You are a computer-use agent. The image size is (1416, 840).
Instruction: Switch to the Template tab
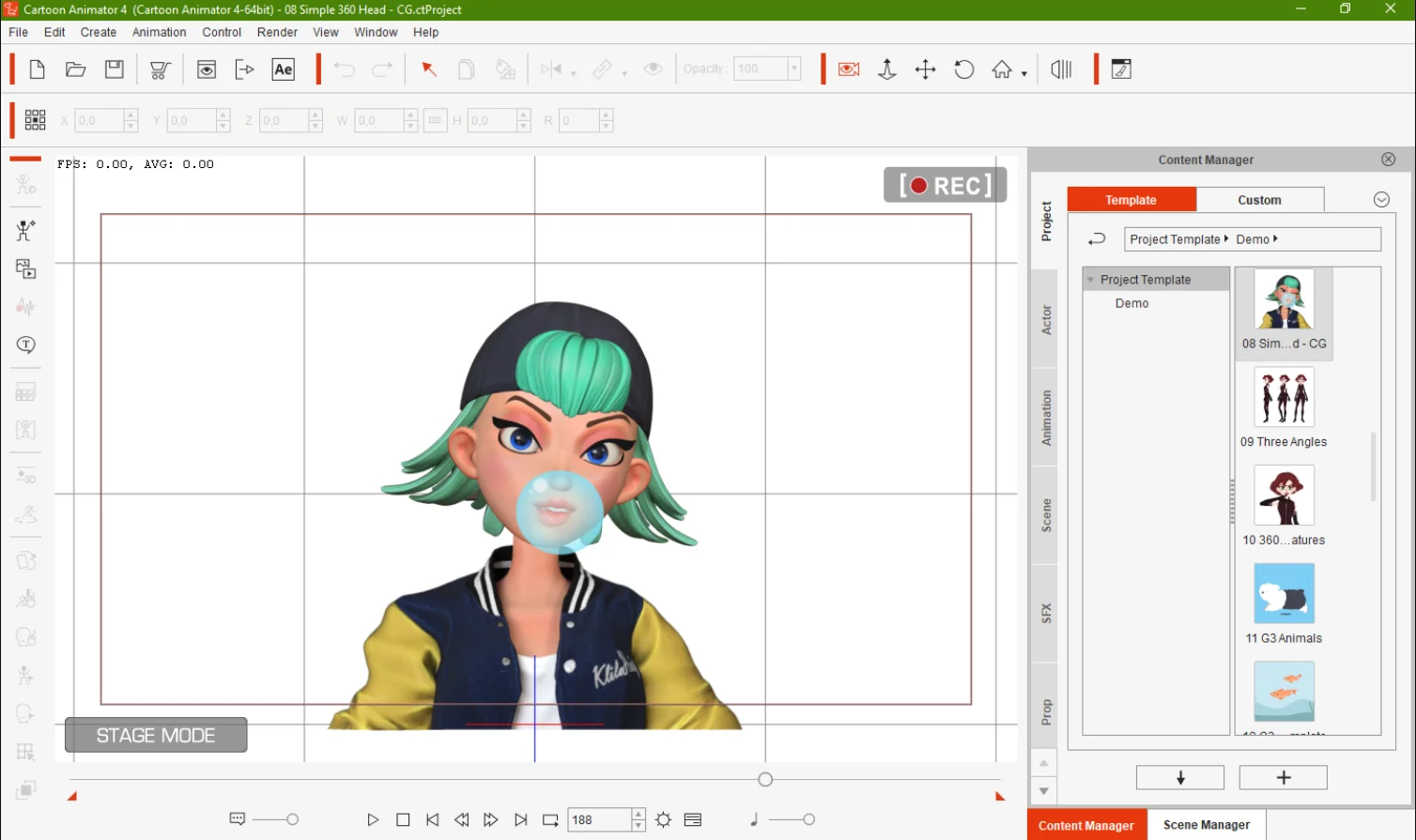tap(1131, 200)
